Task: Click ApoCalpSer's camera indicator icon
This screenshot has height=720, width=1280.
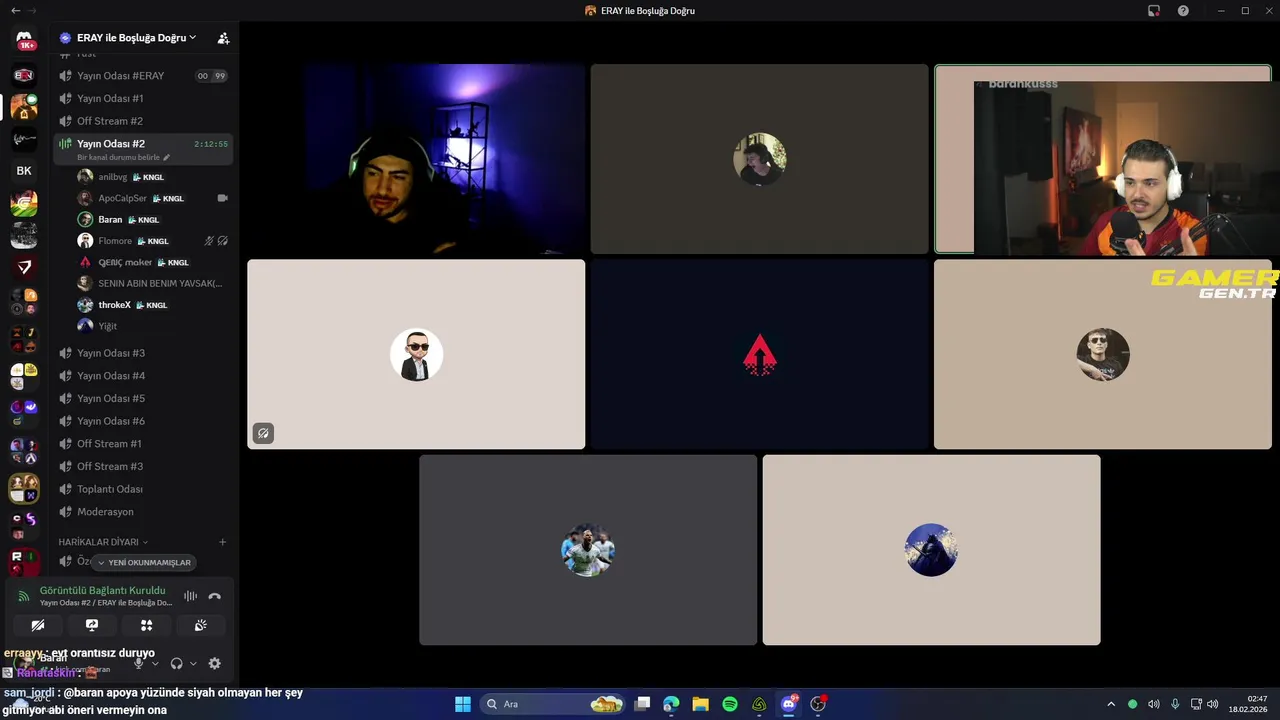Action: click(222, 198)
